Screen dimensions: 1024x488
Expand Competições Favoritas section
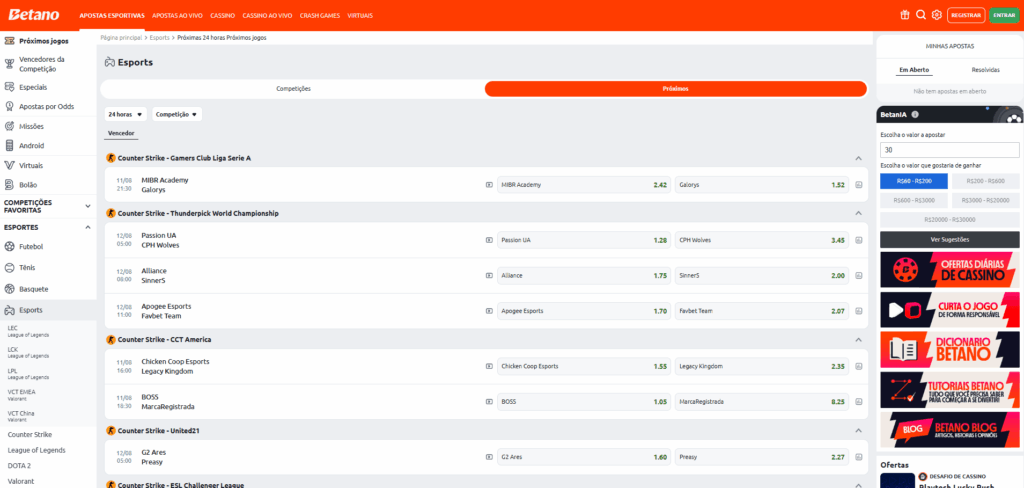88,206
